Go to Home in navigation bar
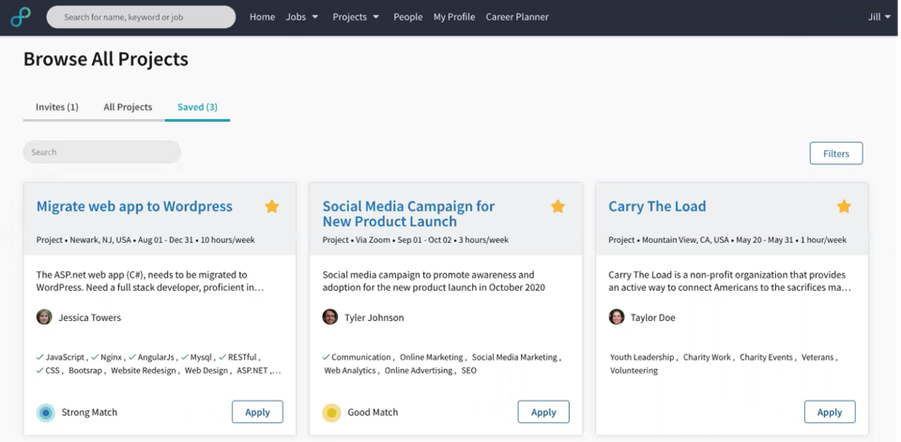The image size is (901, 442). coord(262,17)
